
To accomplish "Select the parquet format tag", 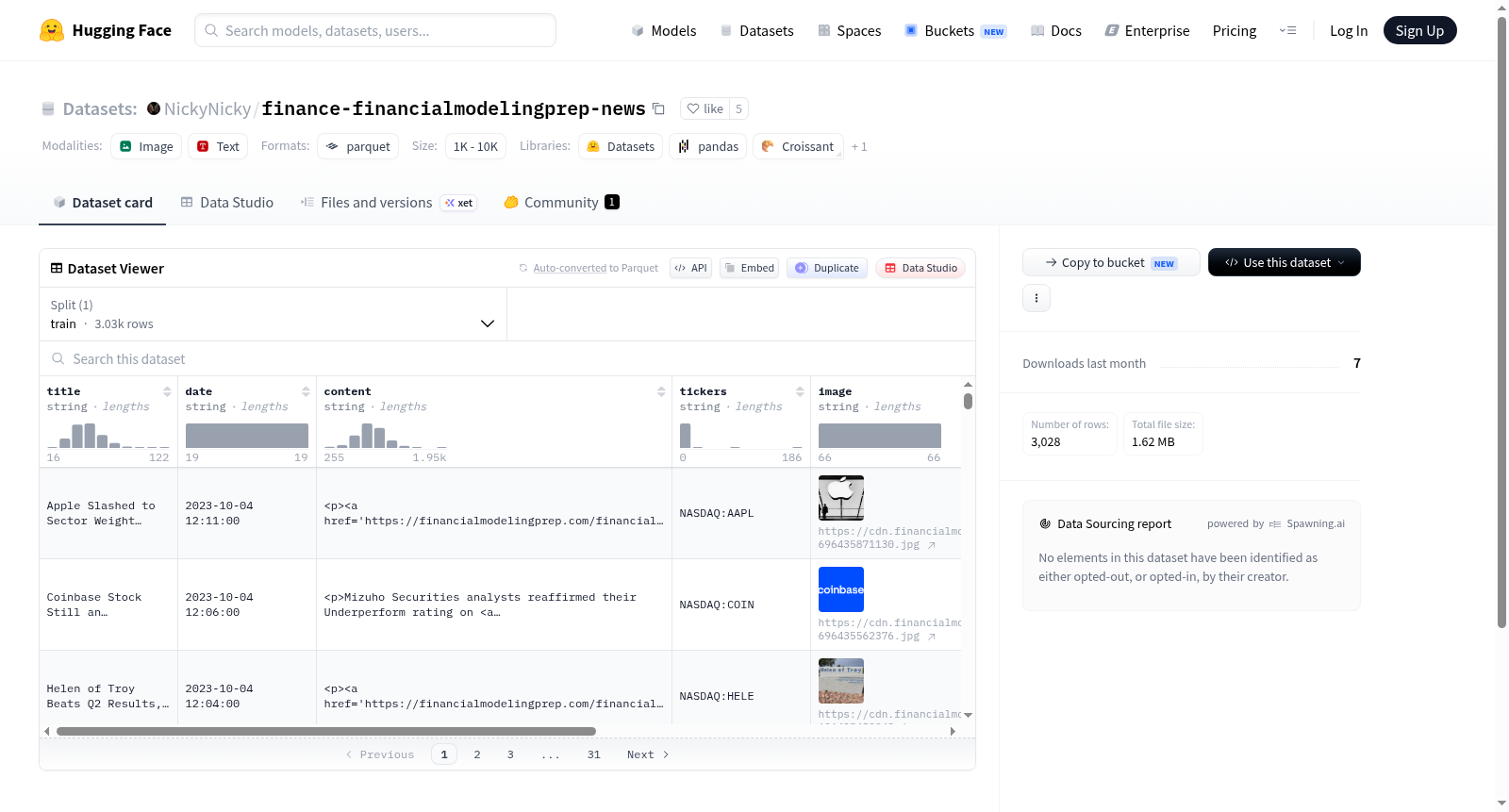I will [x=357, y=146].
